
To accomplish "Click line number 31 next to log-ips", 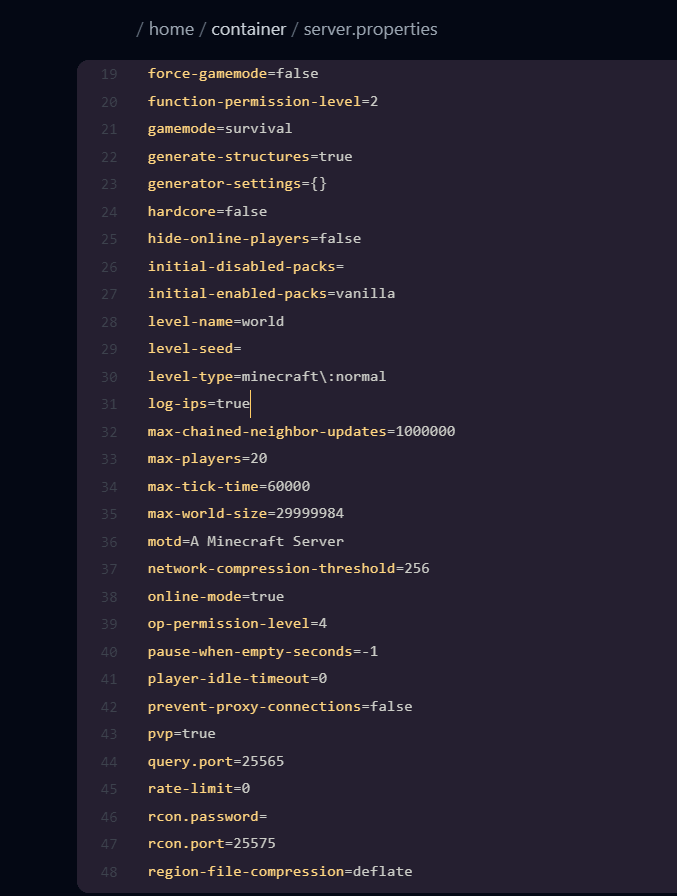I will click(x=108, y=403).
